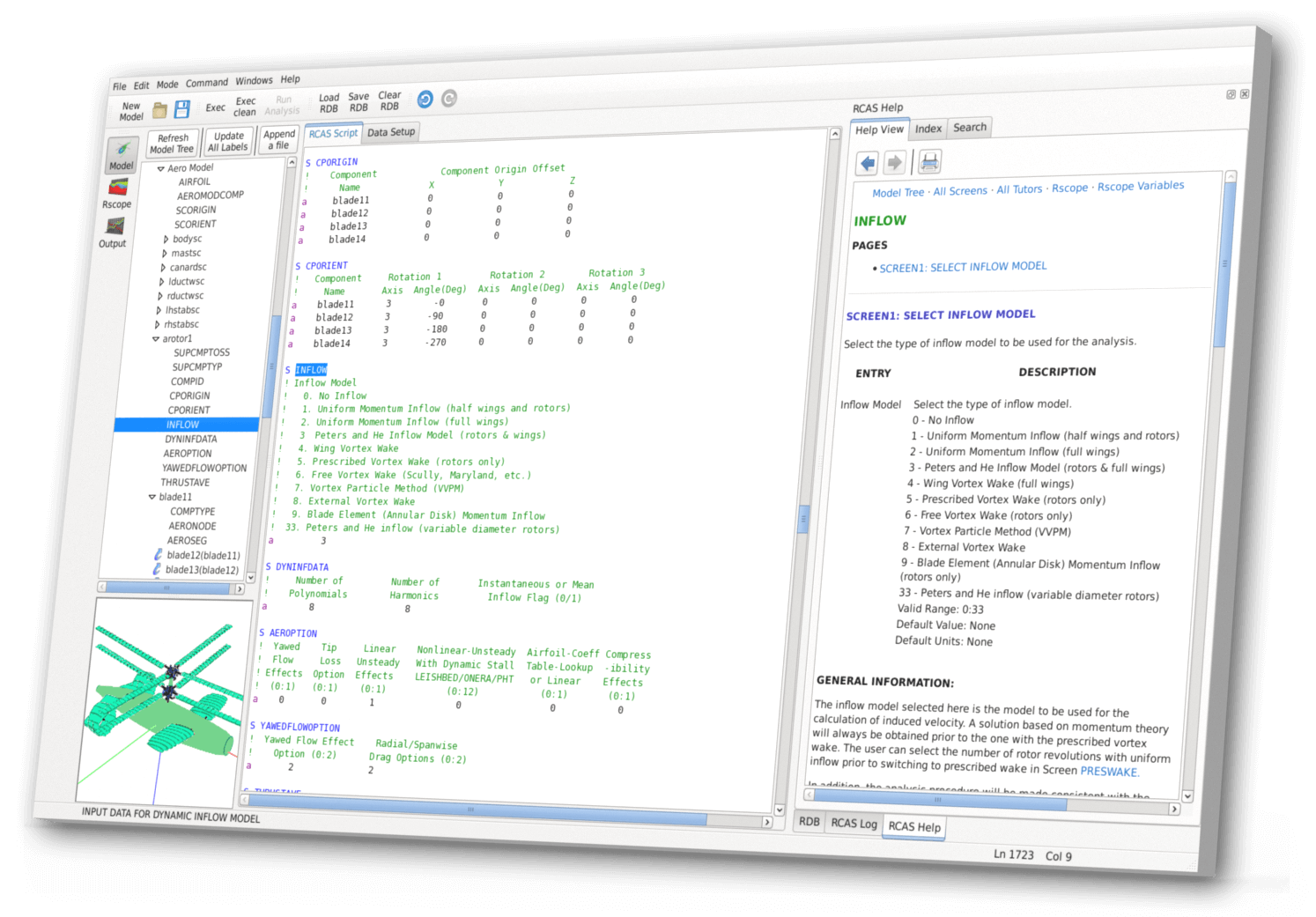Expand the mastsc tree node
1316x917 pixels.
[x=165, y=254]
